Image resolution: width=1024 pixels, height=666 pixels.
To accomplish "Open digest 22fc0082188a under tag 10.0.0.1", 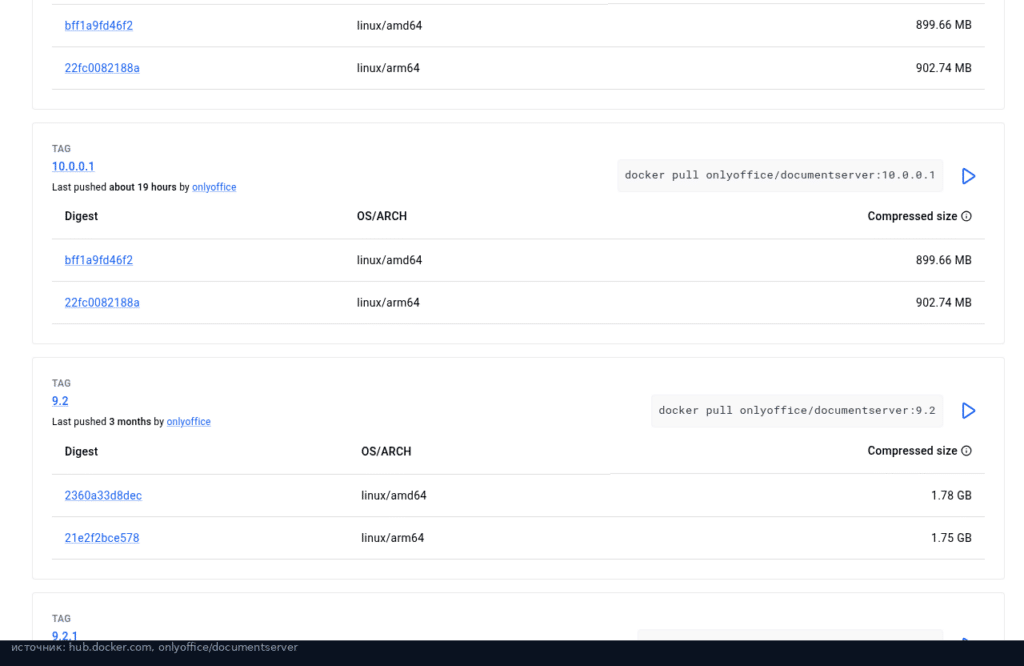I will (x=102, y=302).
